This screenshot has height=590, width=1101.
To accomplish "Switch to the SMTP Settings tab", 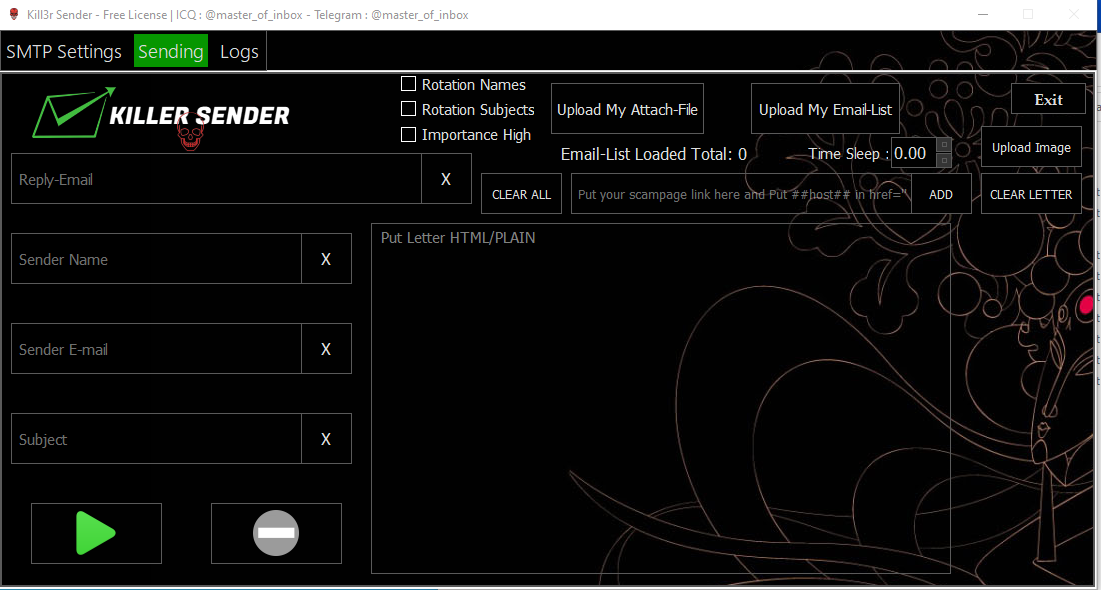I will 64,52.
